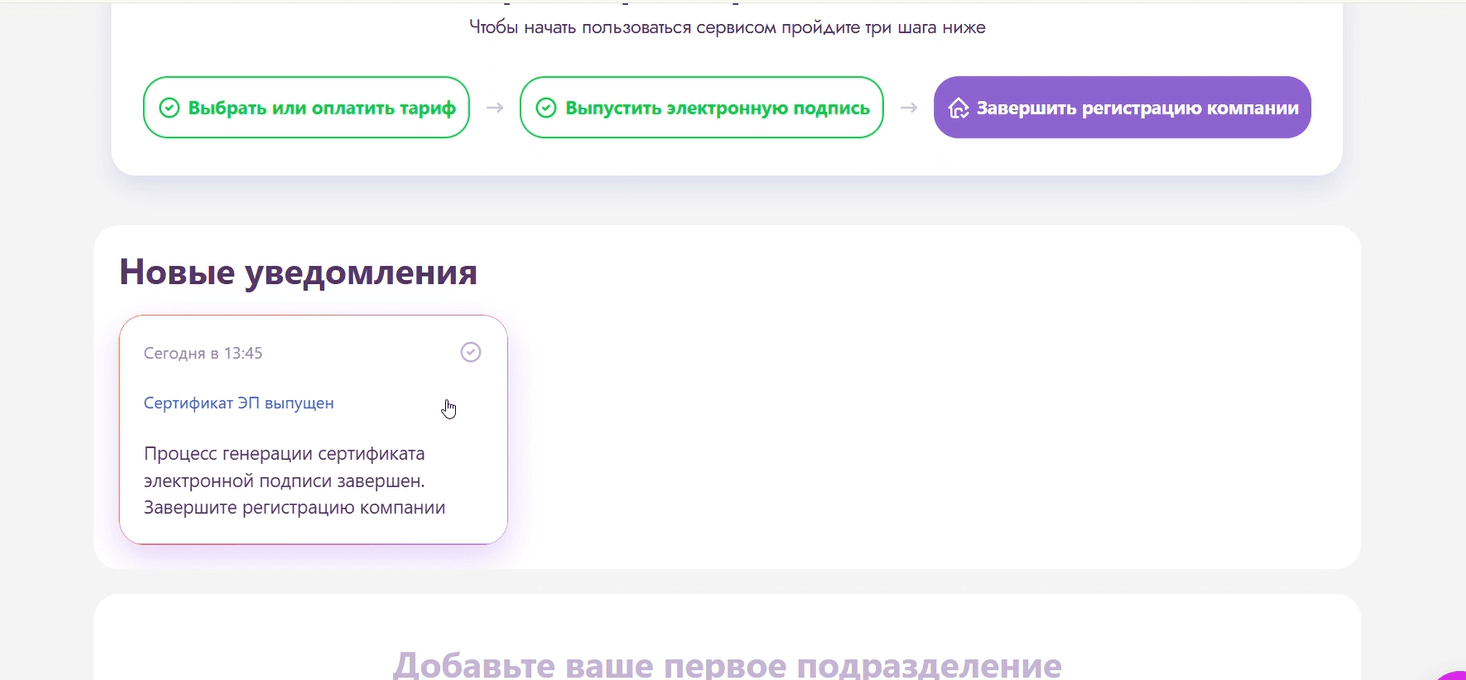Click the 'Новые уведомления' heading

click(298, 272)
